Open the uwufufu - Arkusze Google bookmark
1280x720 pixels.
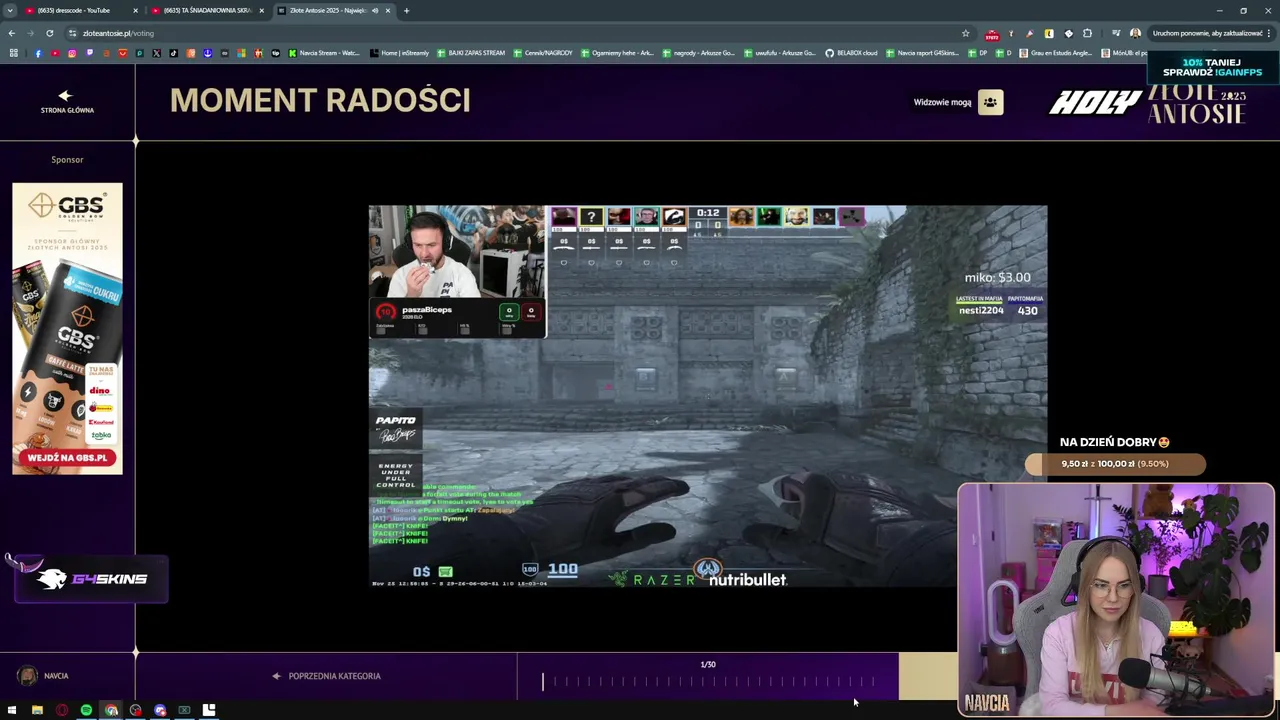779,53
